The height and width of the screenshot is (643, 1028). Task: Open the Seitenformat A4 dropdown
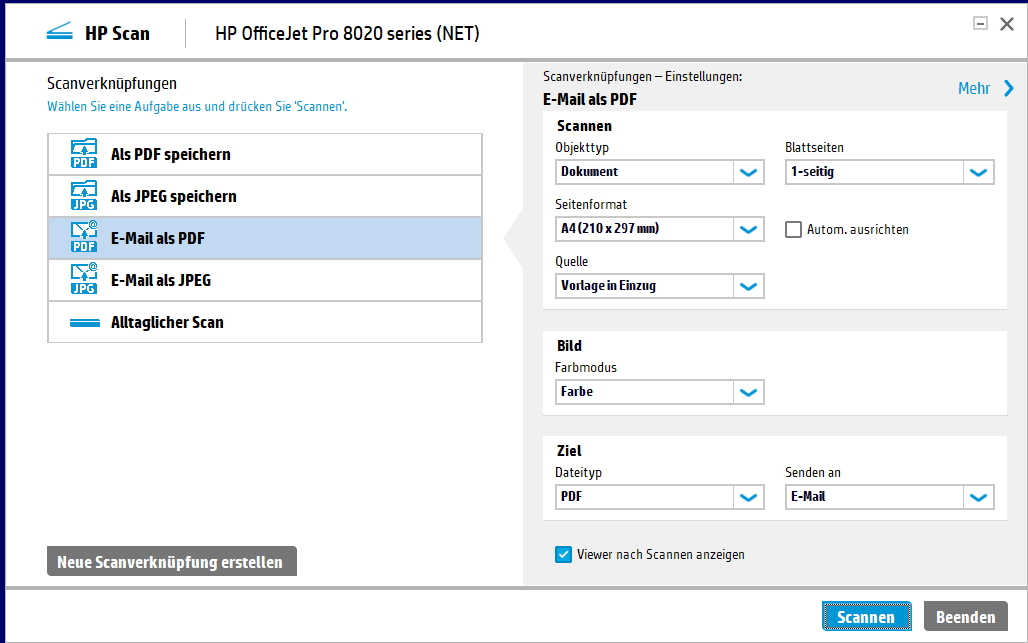(748, 229)
